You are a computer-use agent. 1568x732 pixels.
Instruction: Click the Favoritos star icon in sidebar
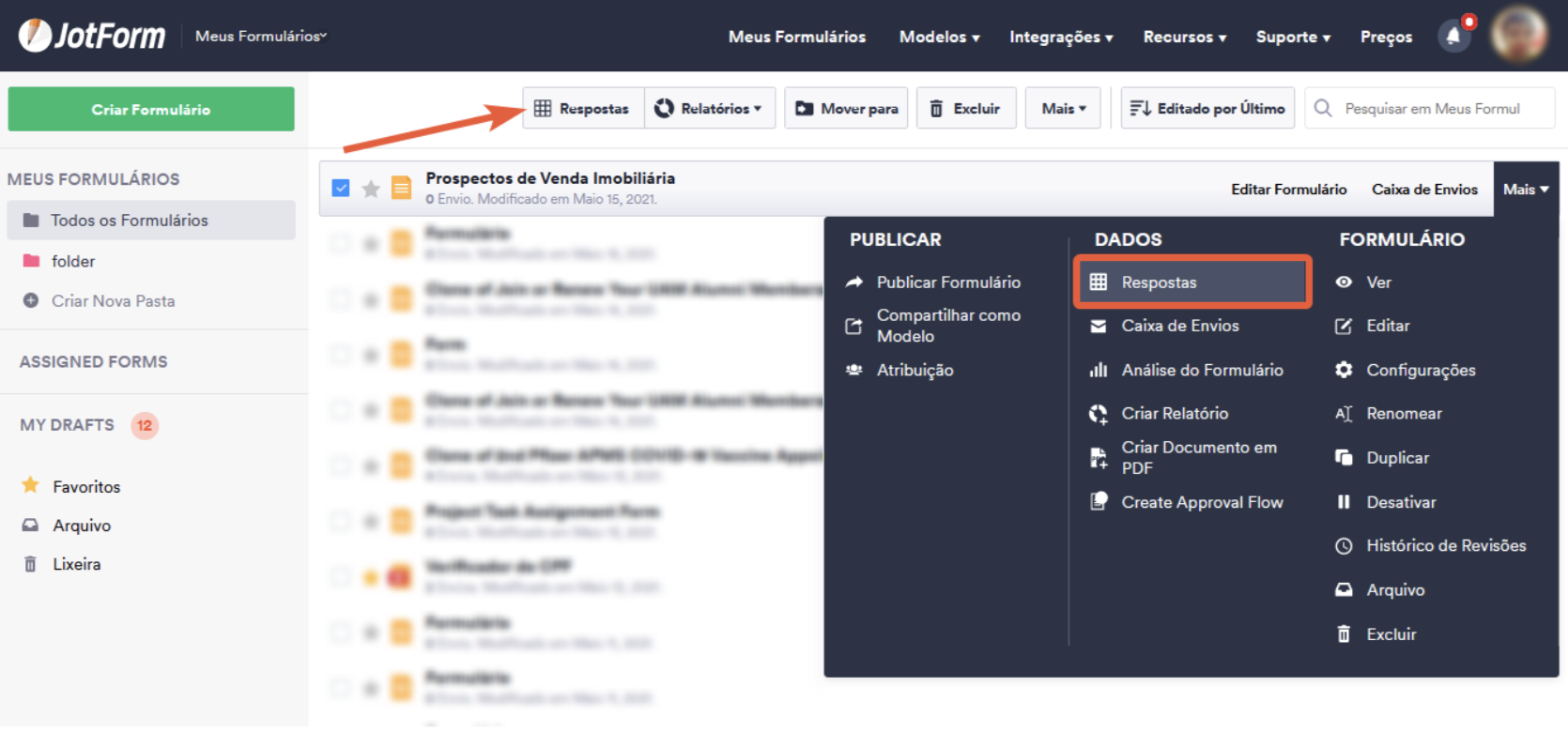click(x=30, y=485)
